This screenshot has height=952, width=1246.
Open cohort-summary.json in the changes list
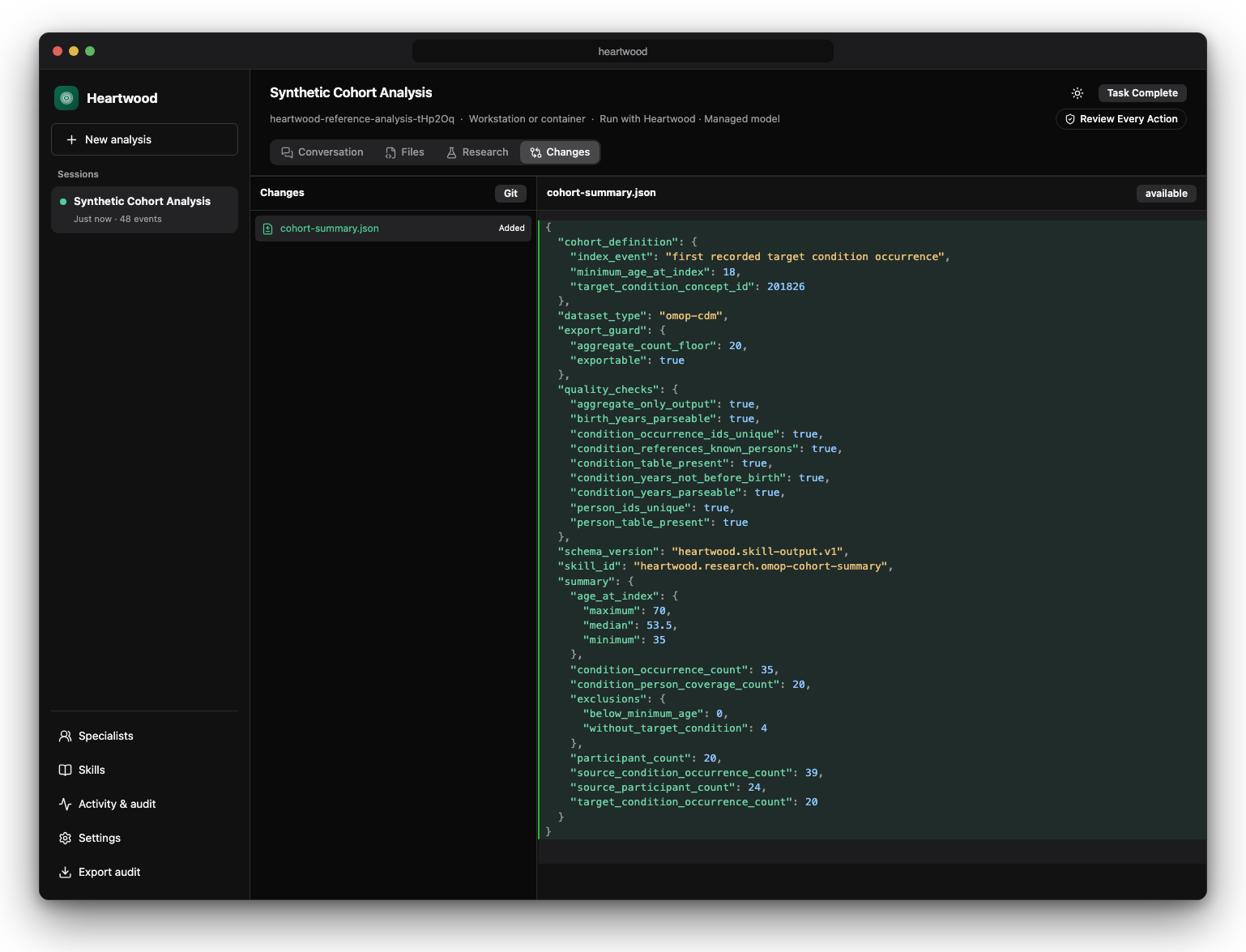393,228
